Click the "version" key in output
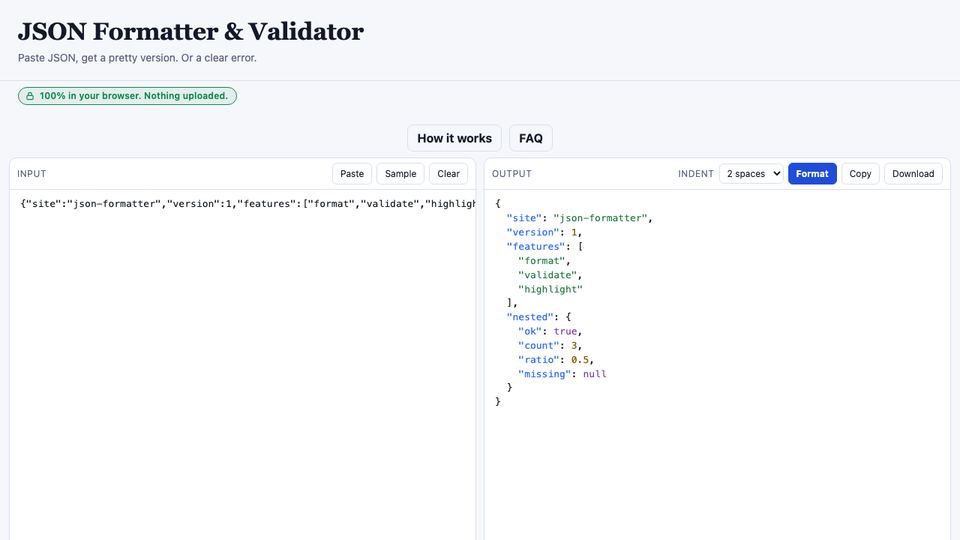960x540 pixels. [533, 232]
